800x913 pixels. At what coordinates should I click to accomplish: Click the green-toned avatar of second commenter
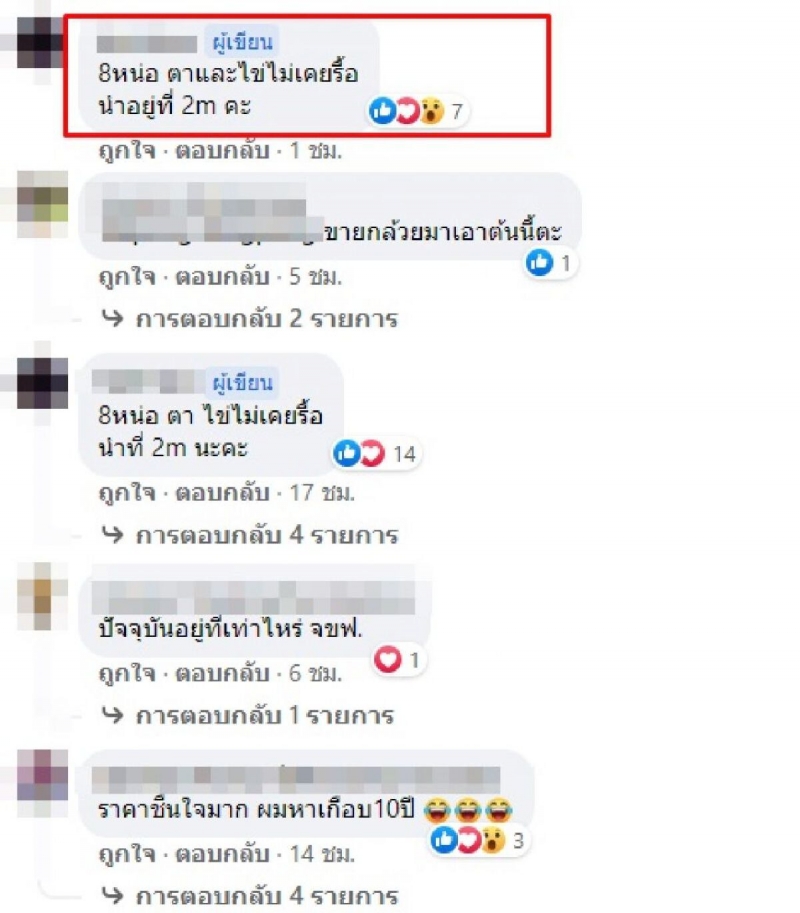(42, 204)
